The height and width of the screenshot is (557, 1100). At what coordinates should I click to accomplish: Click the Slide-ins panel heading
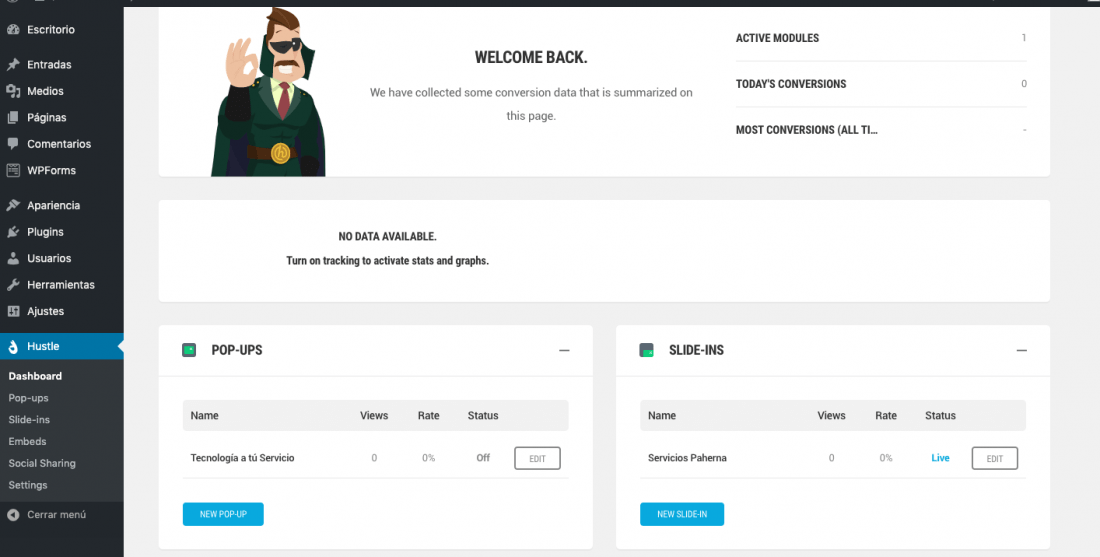[x=697, y=350]
